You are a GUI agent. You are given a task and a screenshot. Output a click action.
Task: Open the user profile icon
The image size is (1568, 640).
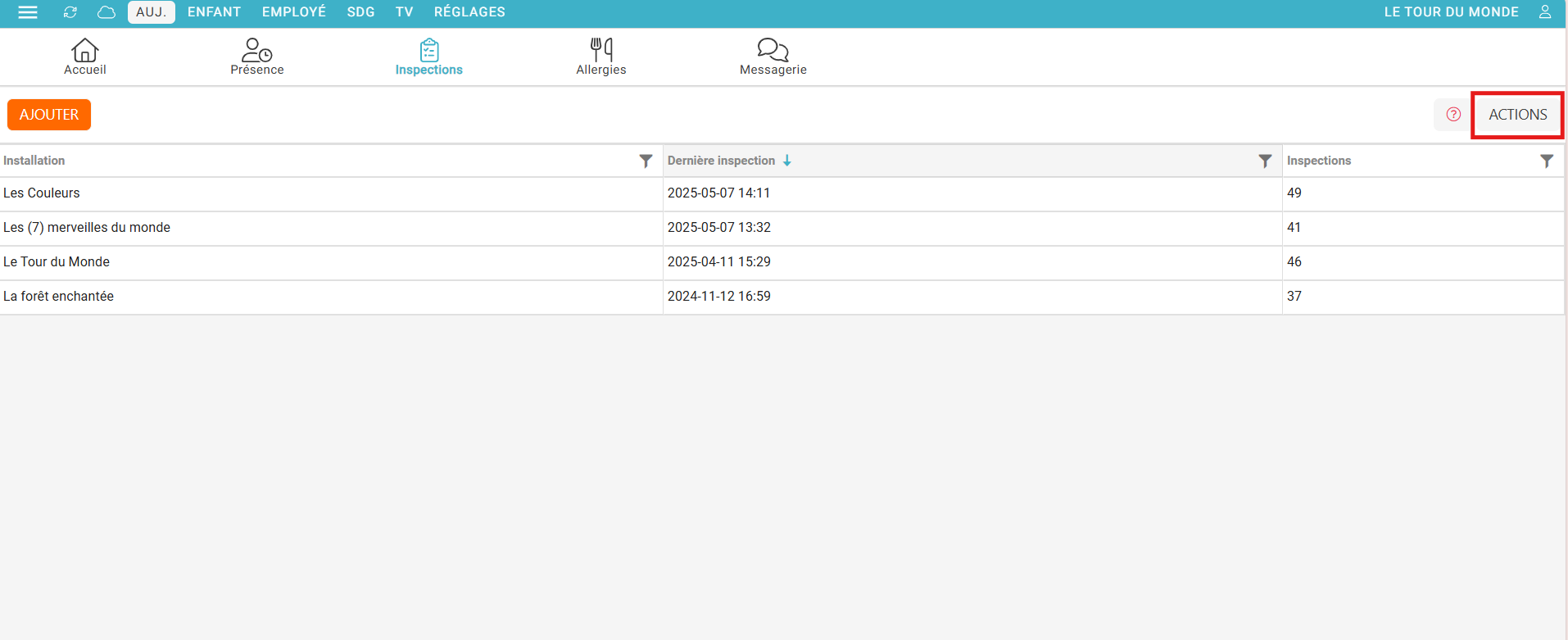tap(1545, 12)
